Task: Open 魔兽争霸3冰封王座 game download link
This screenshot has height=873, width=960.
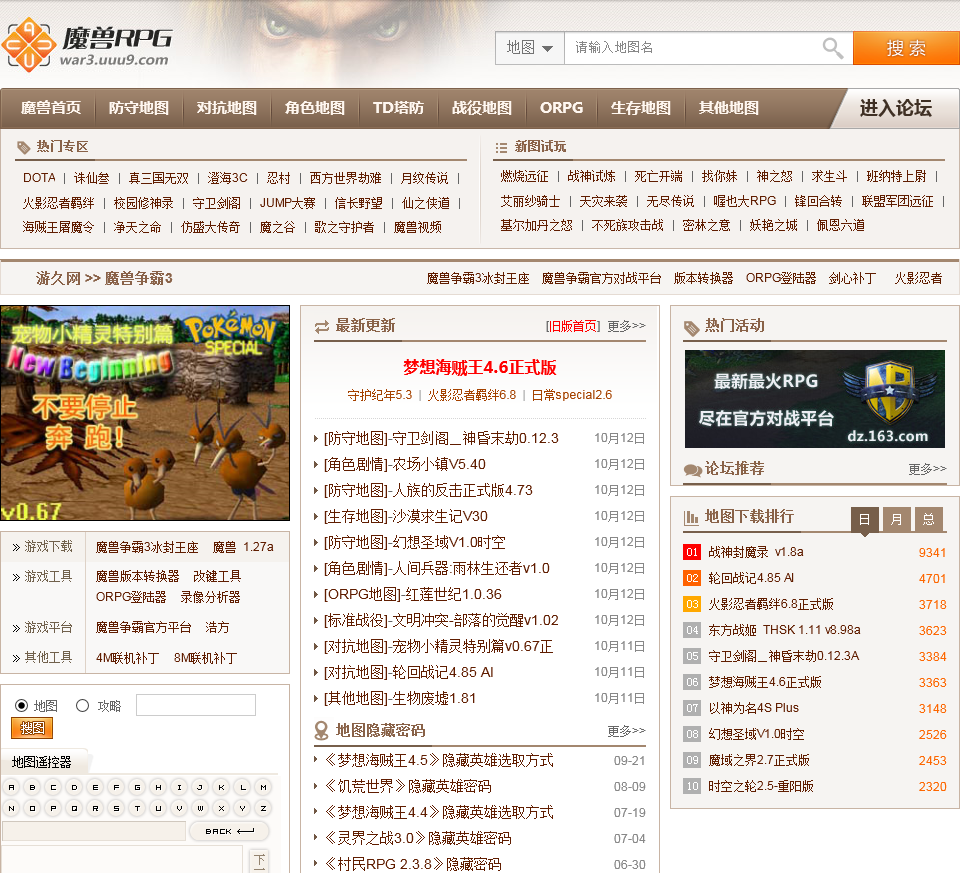Action: [x=147, y=547]
